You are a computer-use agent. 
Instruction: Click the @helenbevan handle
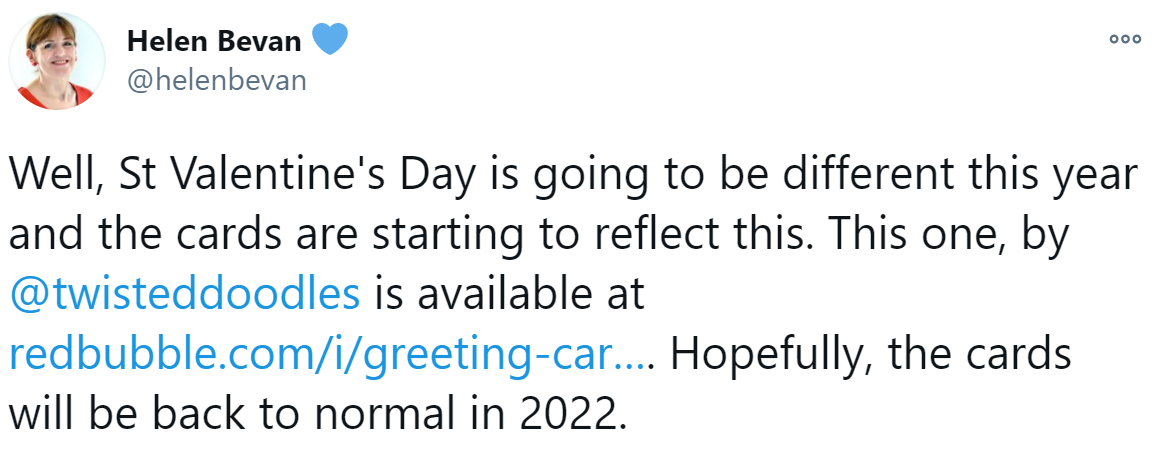(216, 81)
